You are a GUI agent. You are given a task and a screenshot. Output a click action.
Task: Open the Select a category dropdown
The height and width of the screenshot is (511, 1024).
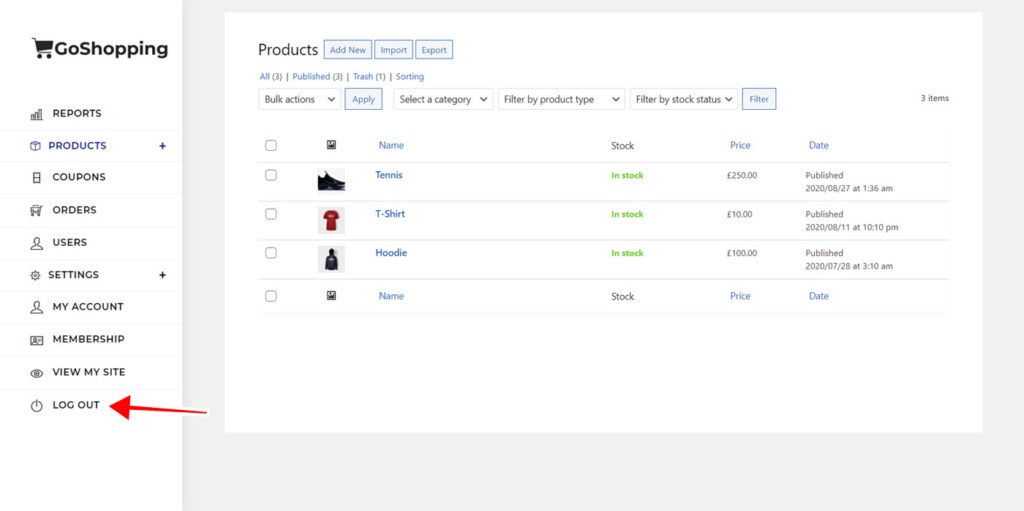[x=443, y=99]
